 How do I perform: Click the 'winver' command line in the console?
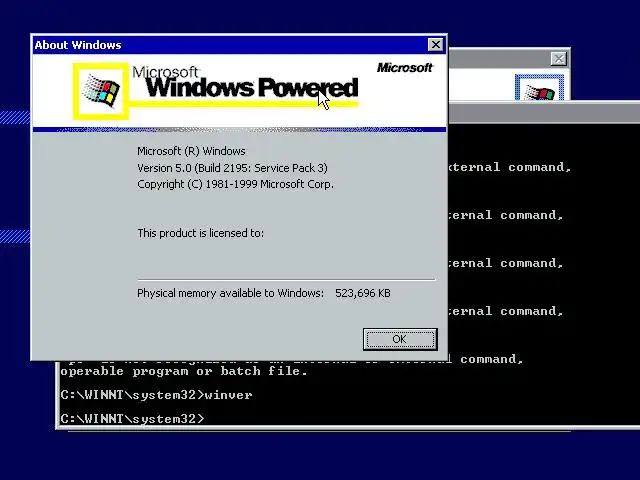pos(156,395)
